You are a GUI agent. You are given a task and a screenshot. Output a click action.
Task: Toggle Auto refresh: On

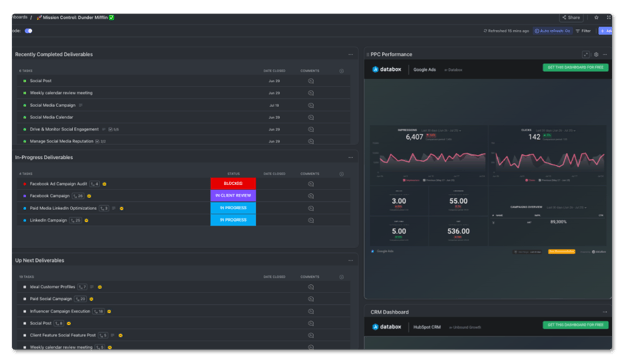[552, 31]
